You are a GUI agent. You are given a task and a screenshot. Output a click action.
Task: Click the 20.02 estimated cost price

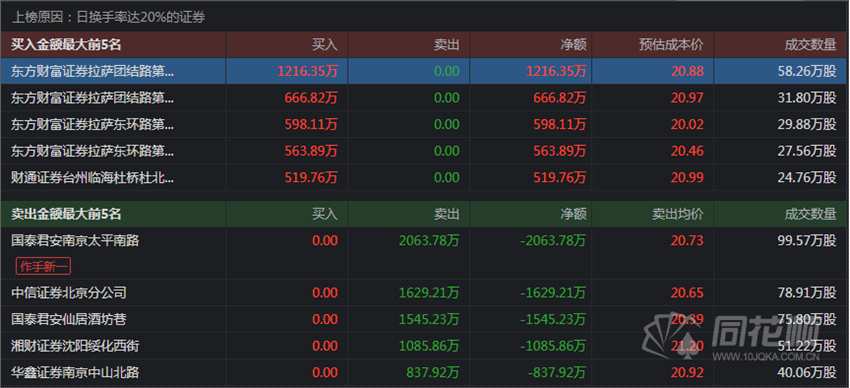click(x=687, y=124)
